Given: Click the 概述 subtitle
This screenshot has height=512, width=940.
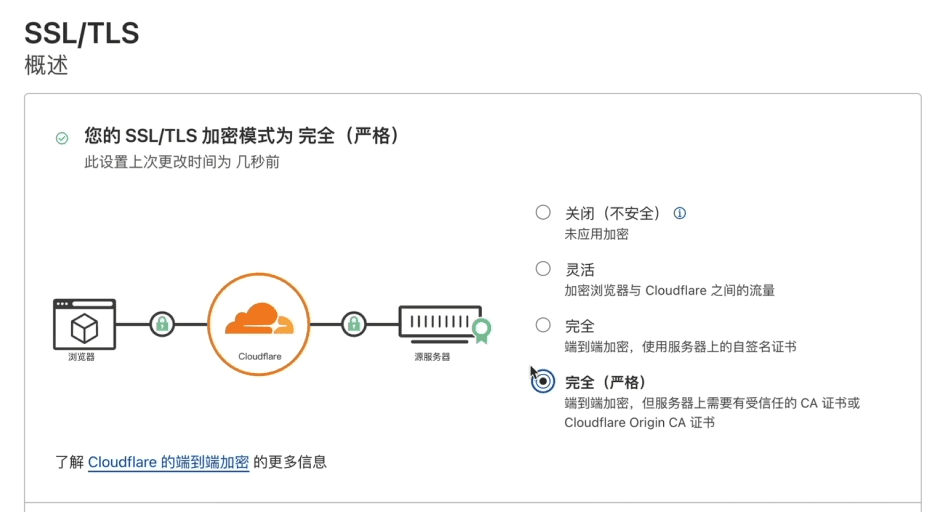Looking at the screenshot, I should tap(46, 65).
